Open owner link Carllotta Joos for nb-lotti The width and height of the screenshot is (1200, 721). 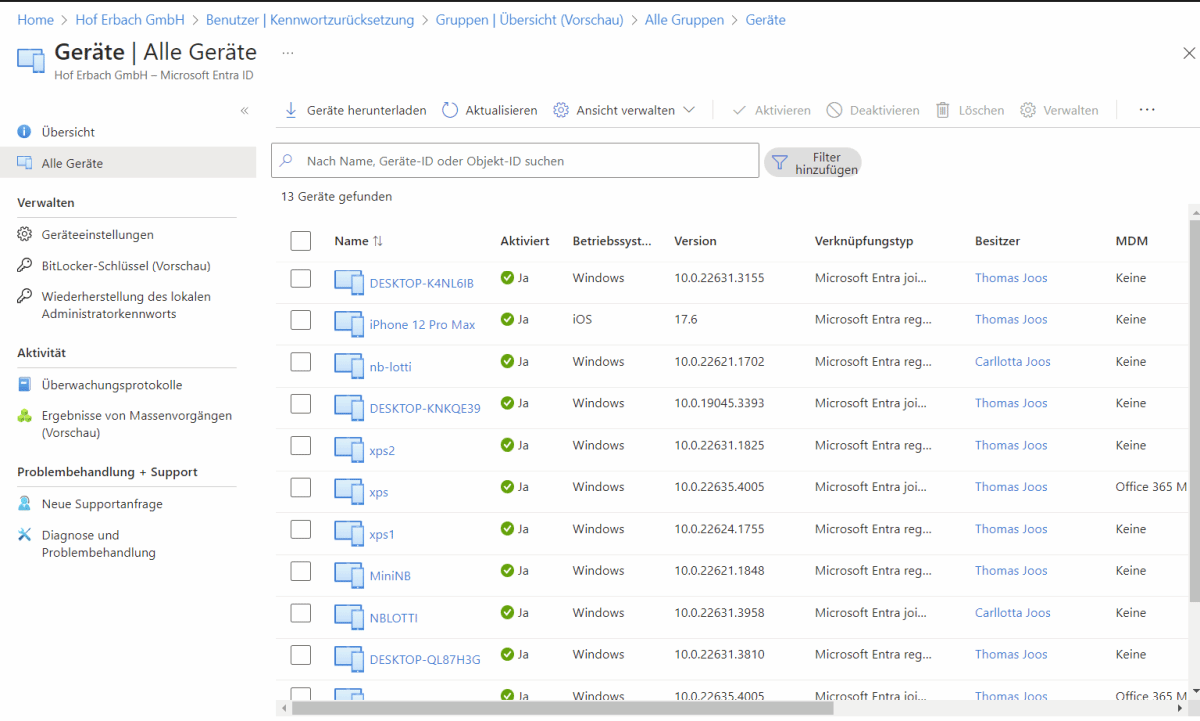(x=1012, y=362)
